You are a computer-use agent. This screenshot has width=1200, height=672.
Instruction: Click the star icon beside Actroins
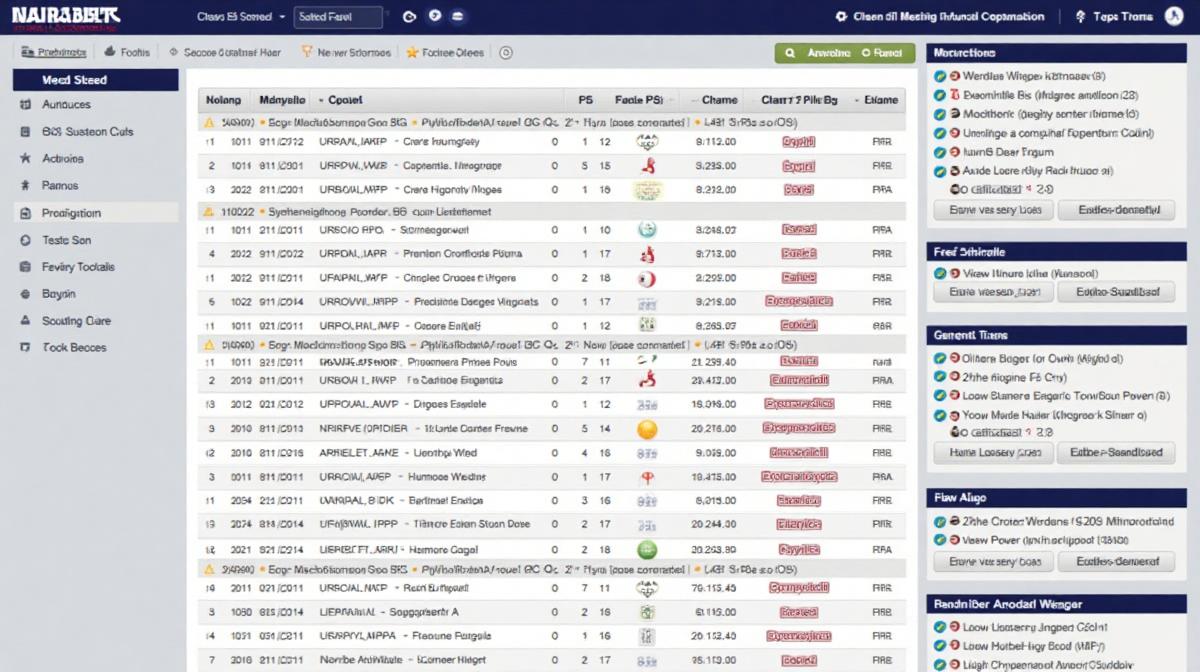[24, 158]
